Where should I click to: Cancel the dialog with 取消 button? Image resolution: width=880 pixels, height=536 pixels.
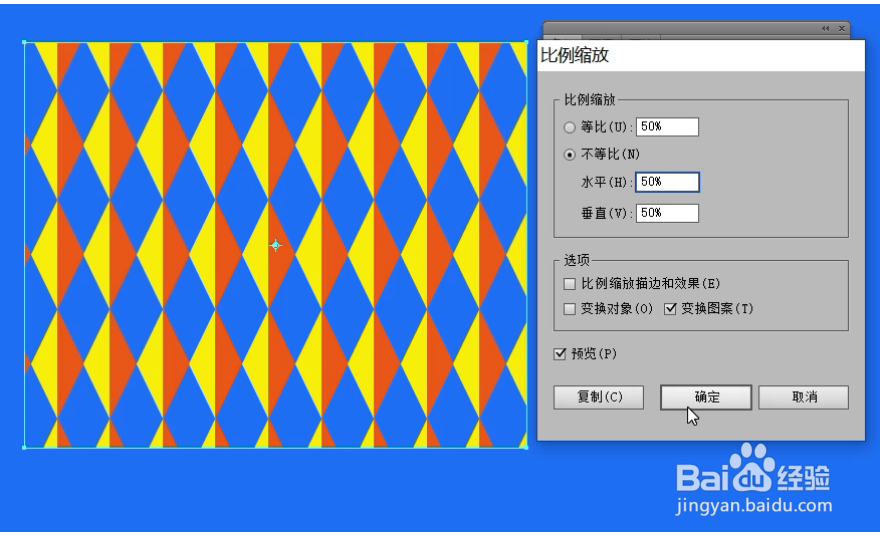pos(804,397)
